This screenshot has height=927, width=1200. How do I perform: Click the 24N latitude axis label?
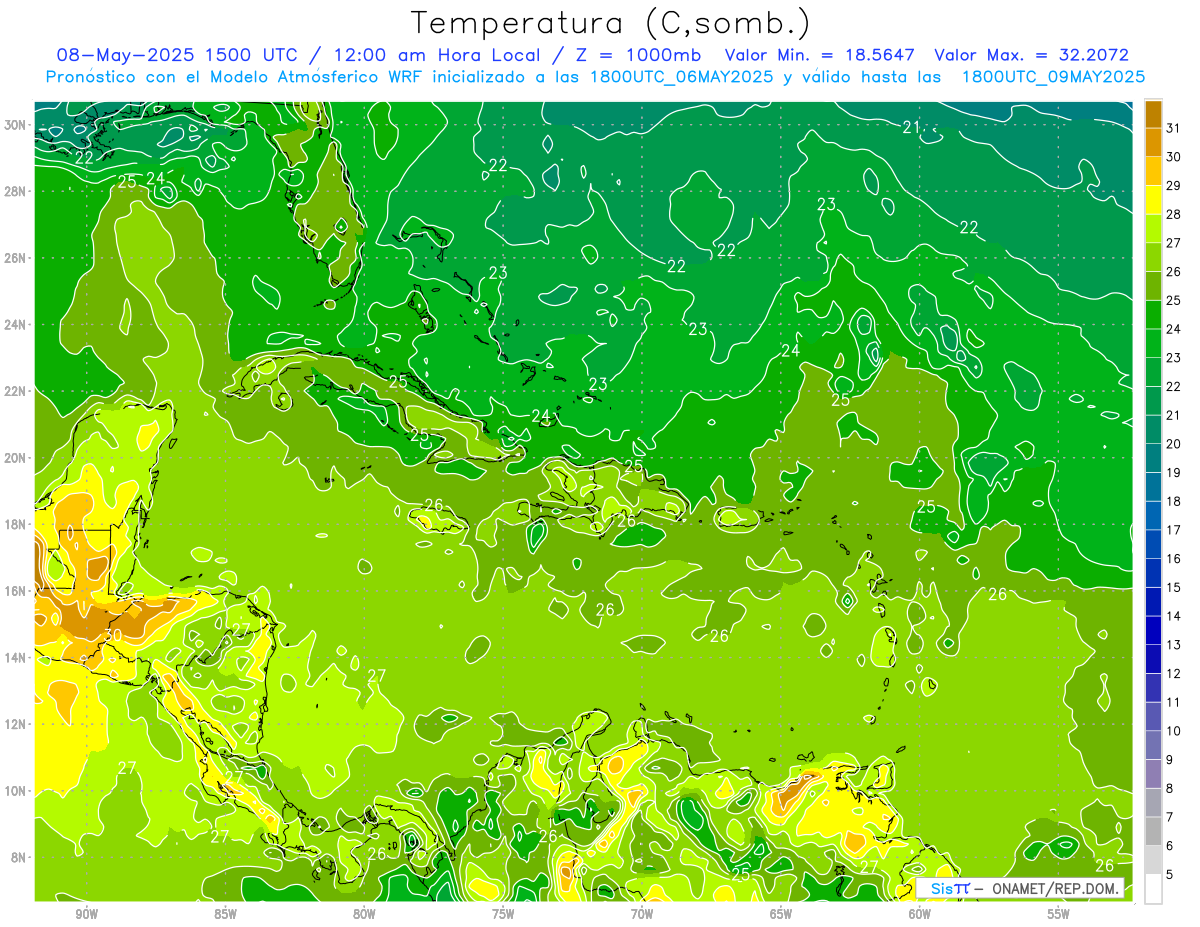coord(15,325)
